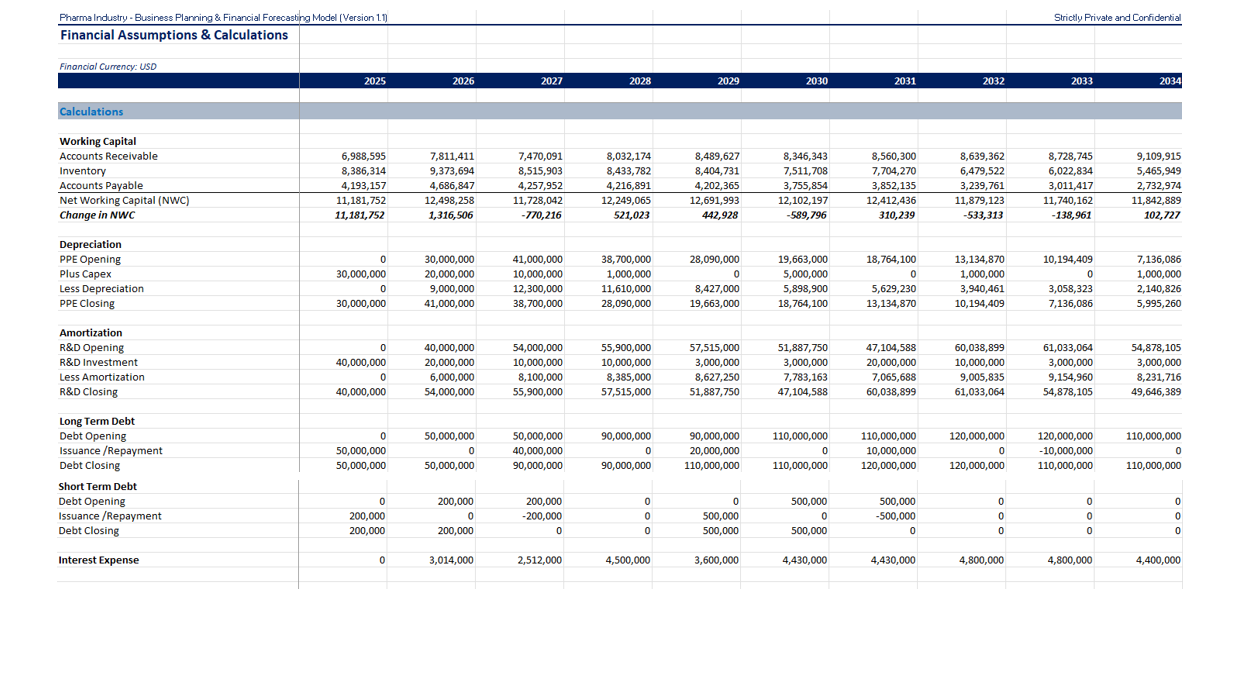
Task: Click the Net Working Capital (NWC) label
Action: tap(124, 200)
